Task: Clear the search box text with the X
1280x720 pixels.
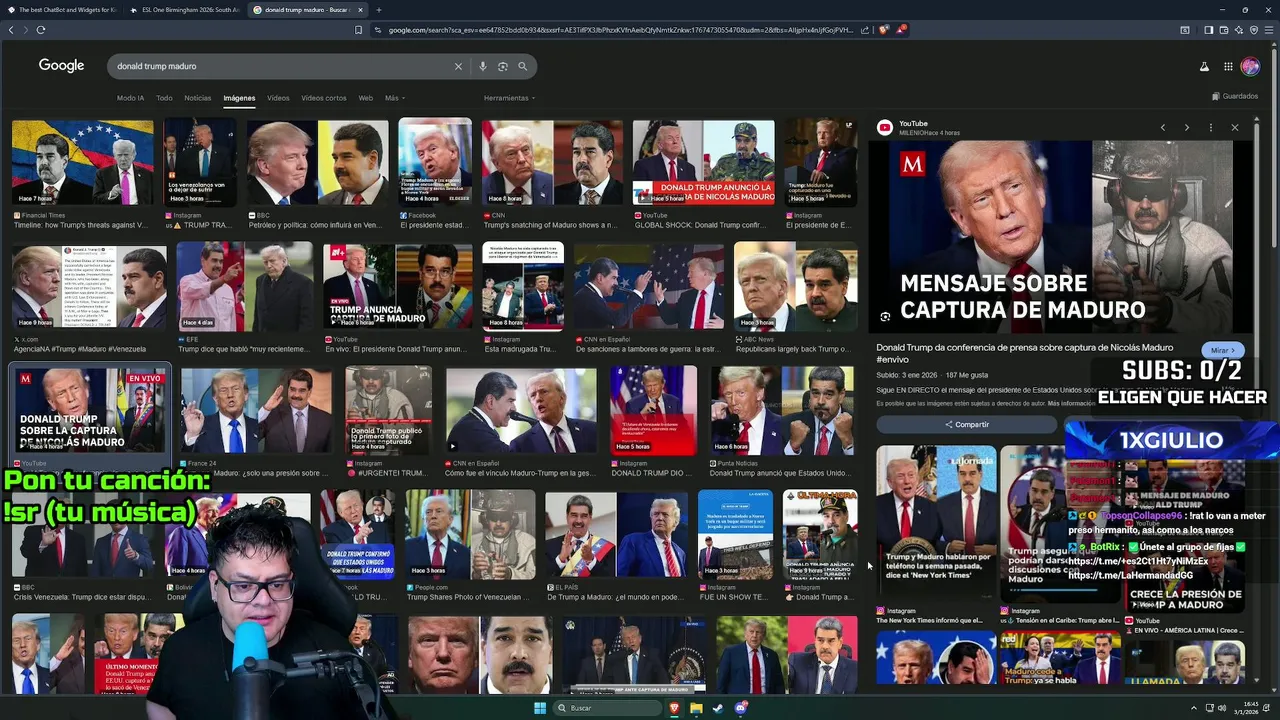Action: [458, 66]
